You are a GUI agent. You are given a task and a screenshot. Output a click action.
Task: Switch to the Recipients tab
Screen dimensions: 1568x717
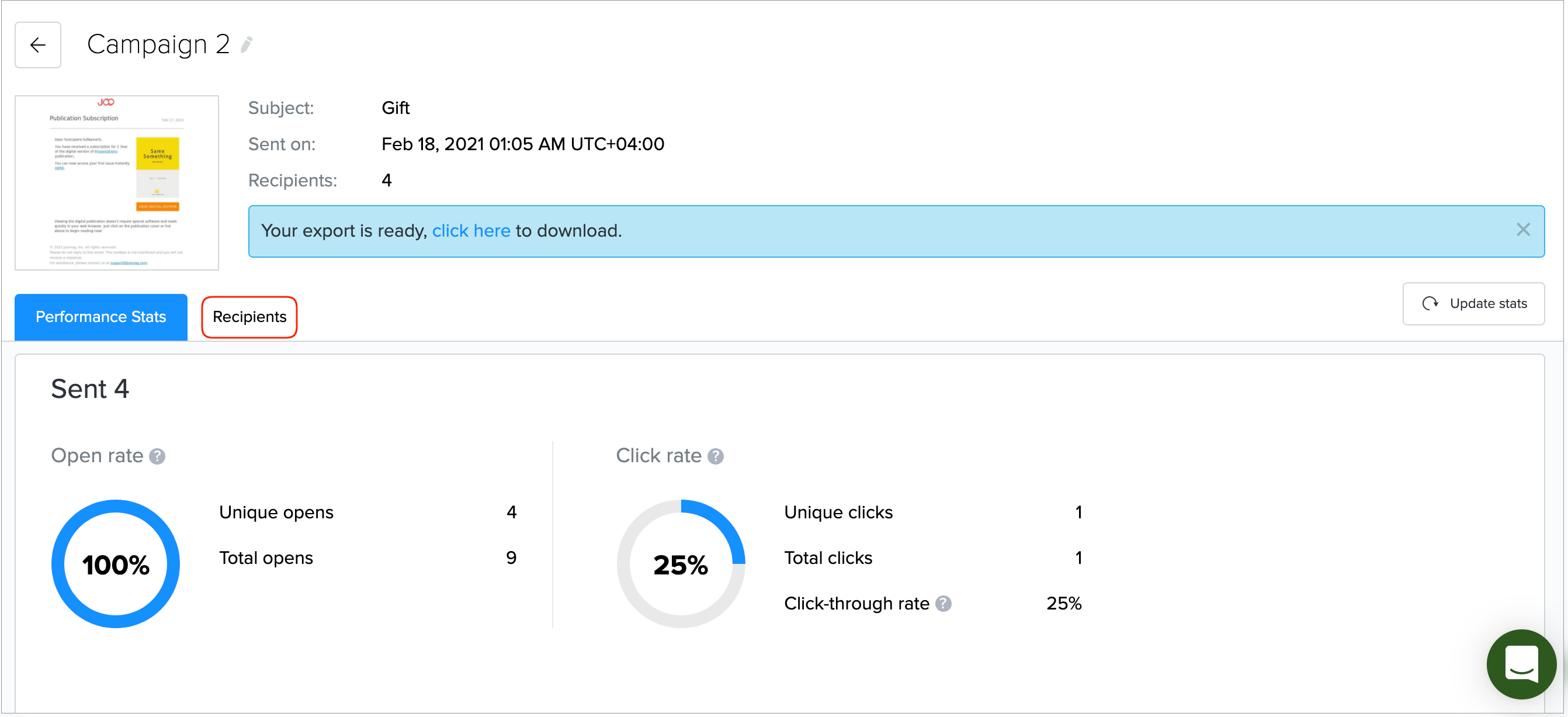pos(249,317)
